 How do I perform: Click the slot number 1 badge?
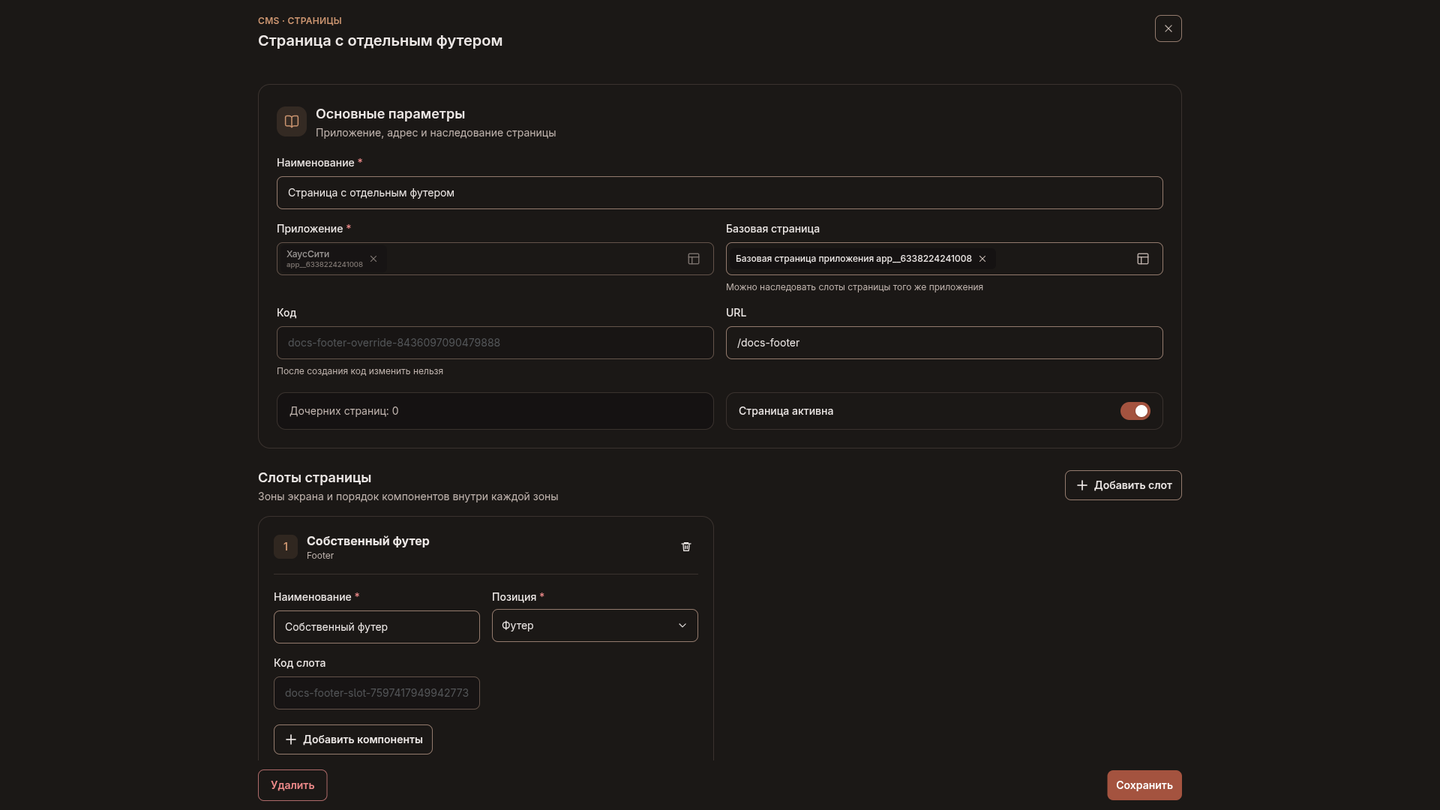pyautogui.click(x=286, y=547)
